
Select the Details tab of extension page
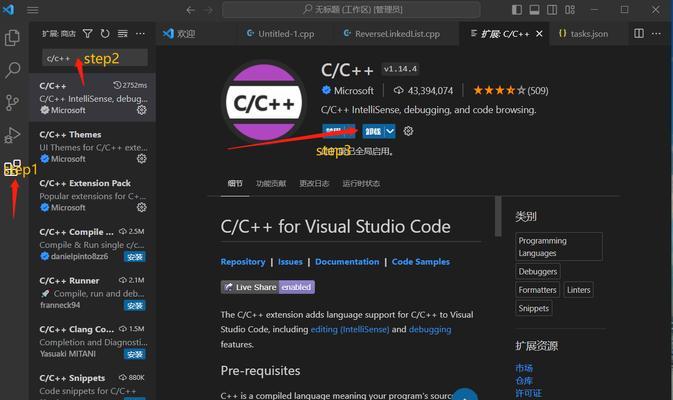pos(235,184)
